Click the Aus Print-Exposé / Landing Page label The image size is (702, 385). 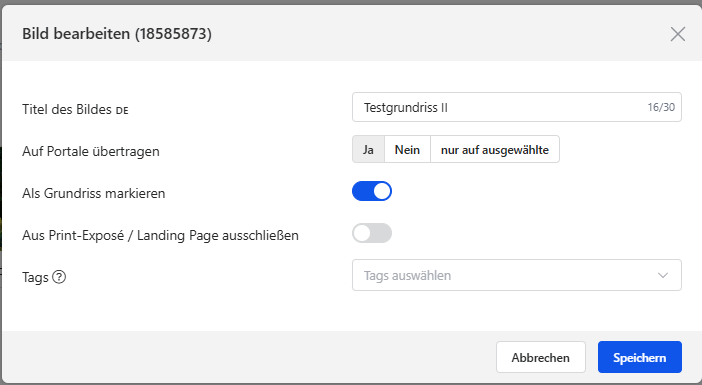[160, 235]
